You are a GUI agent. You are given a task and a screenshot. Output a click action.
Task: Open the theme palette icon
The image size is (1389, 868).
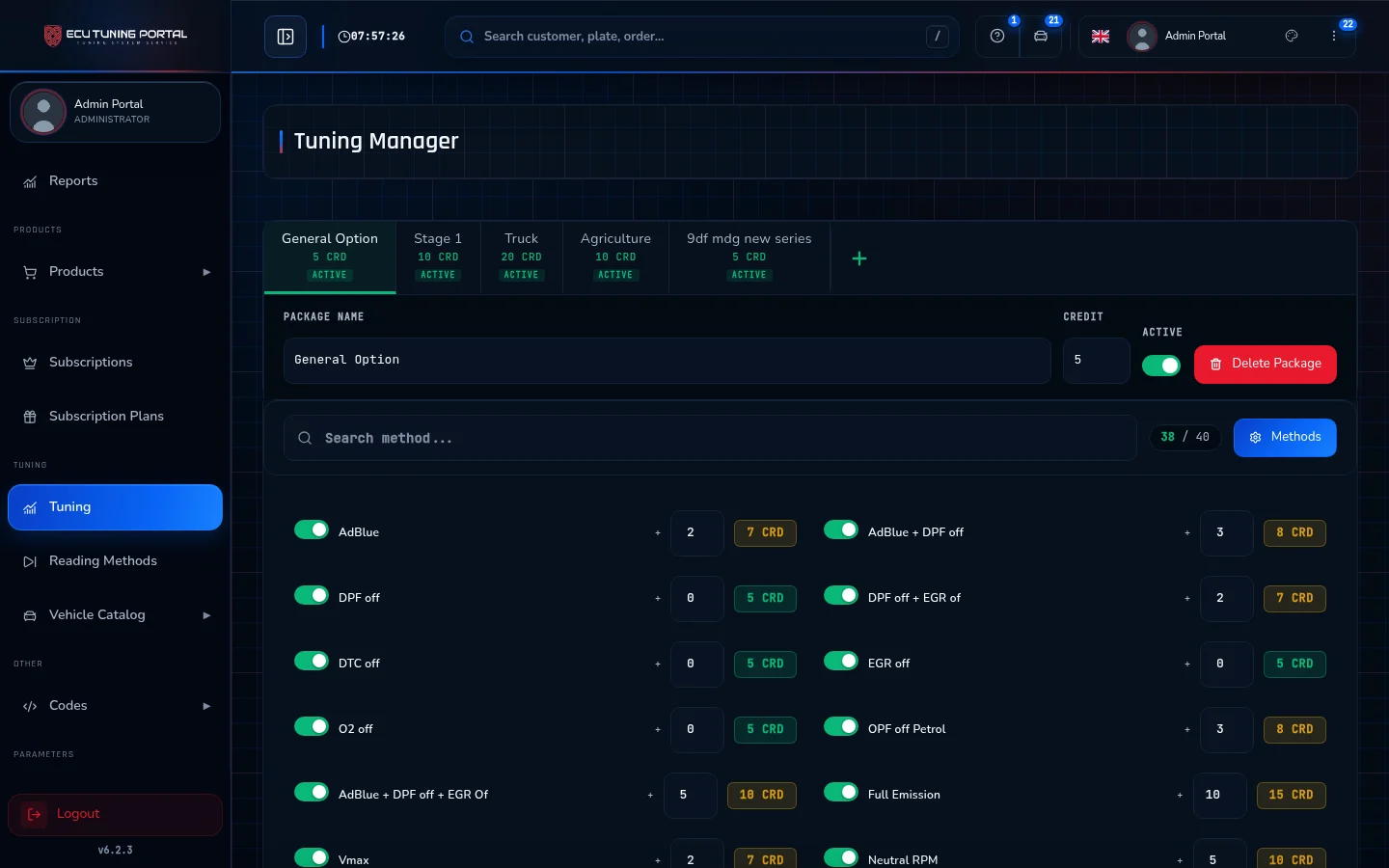[x=1292, y=37]
